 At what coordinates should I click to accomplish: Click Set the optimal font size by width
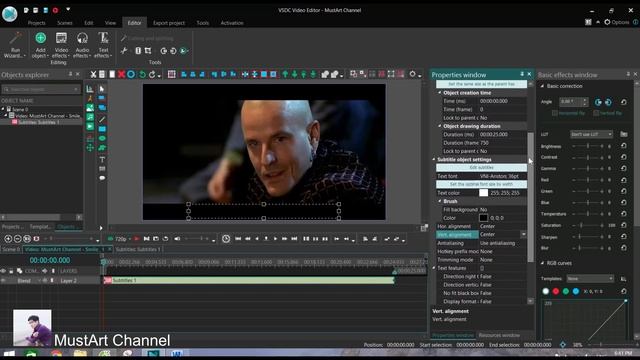point(481,184)
